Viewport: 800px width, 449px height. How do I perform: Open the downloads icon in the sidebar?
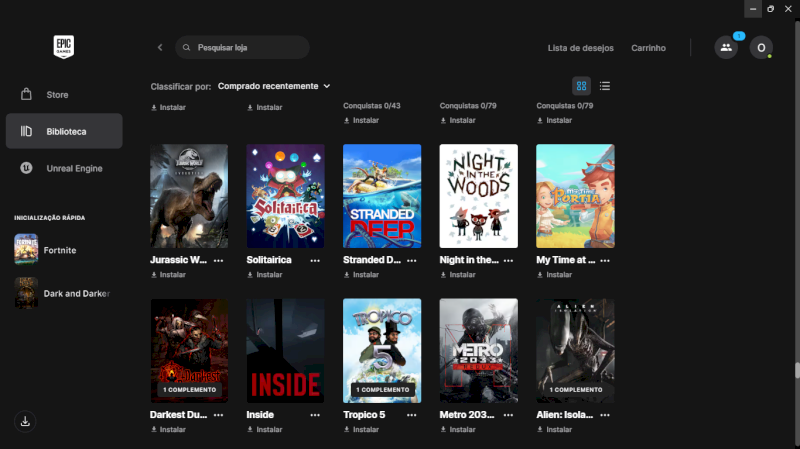[x=25, y=421]
